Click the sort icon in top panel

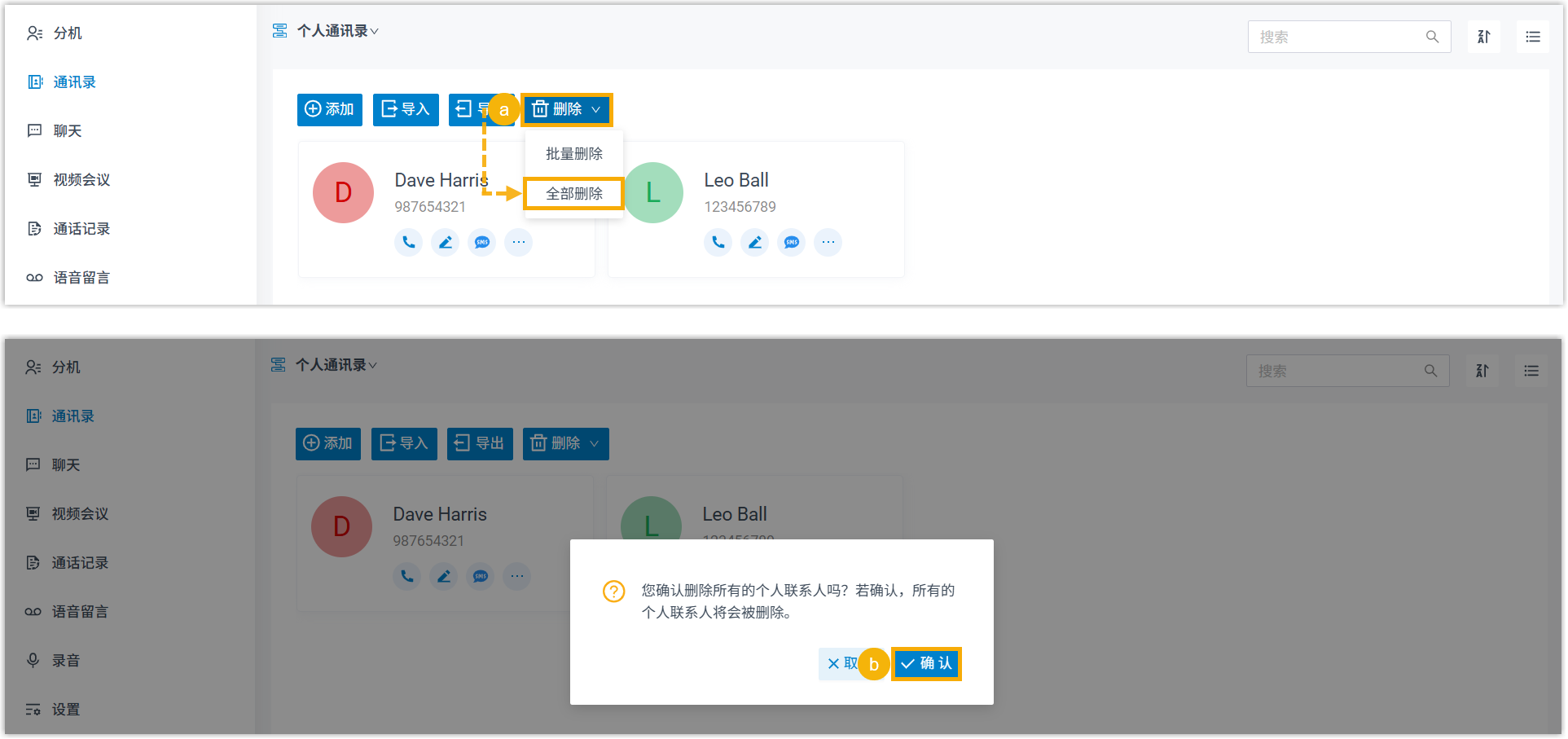[x=1483, y=37]
